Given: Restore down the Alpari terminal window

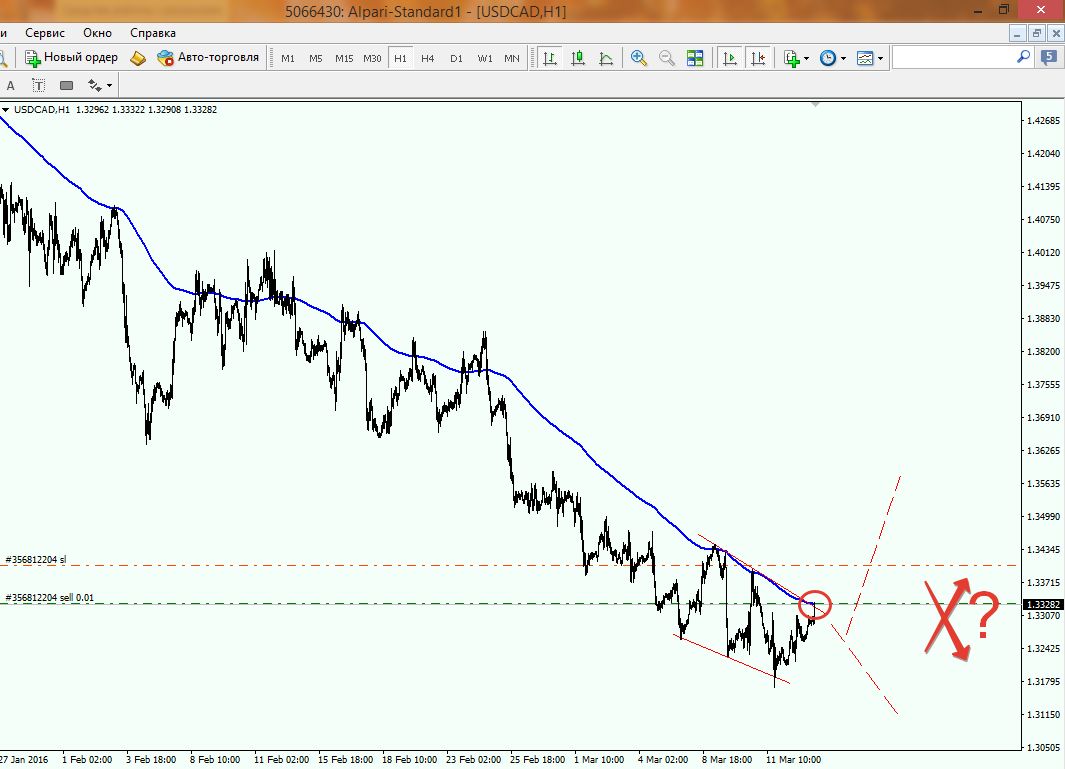Looking at the screenshot, I should point(1004,10).
